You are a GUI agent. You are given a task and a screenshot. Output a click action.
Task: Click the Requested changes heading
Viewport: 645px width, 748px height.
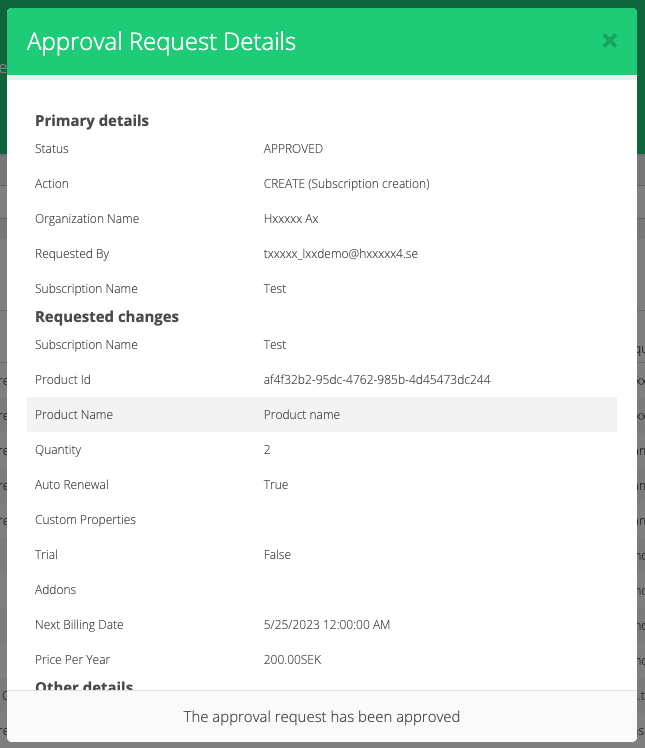coord(107,317)
